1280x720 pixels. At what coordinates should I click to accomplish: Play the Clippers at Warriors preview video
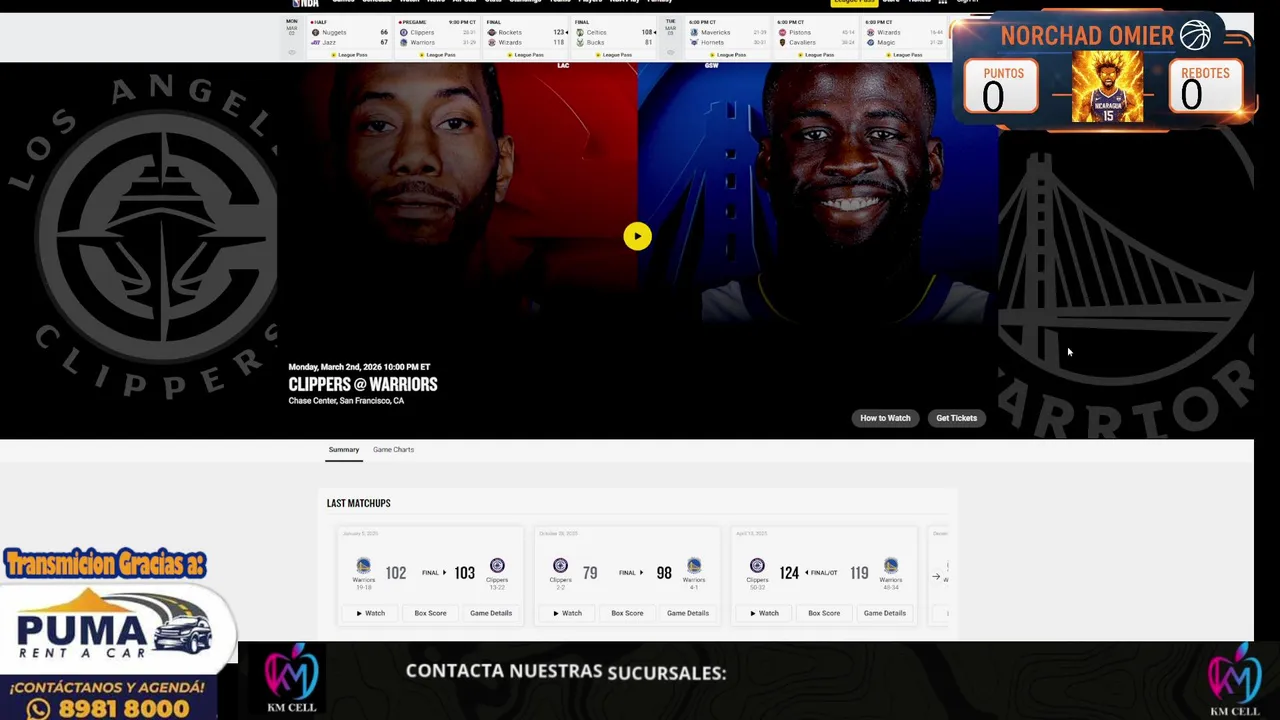637,236
